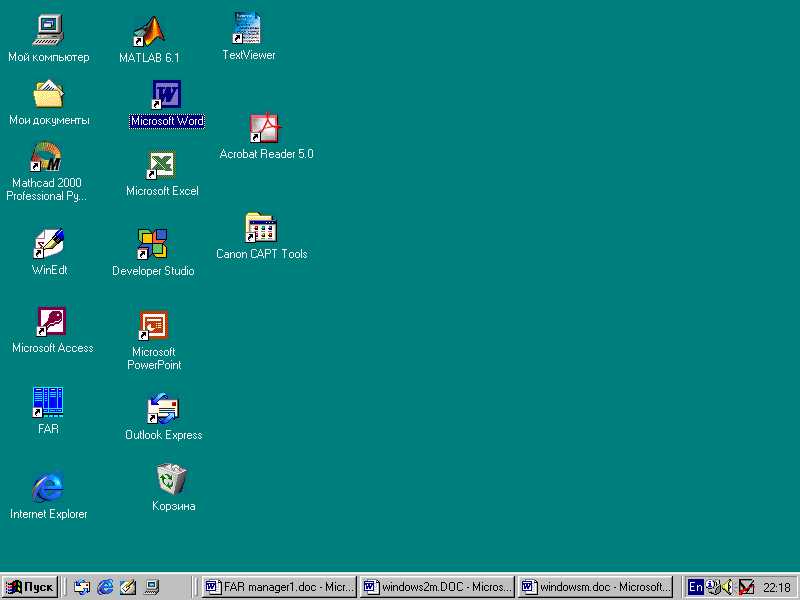Open the Пуск start menu button
The width and height of the screenshot is (800, 600).
[x=30, y=587]
